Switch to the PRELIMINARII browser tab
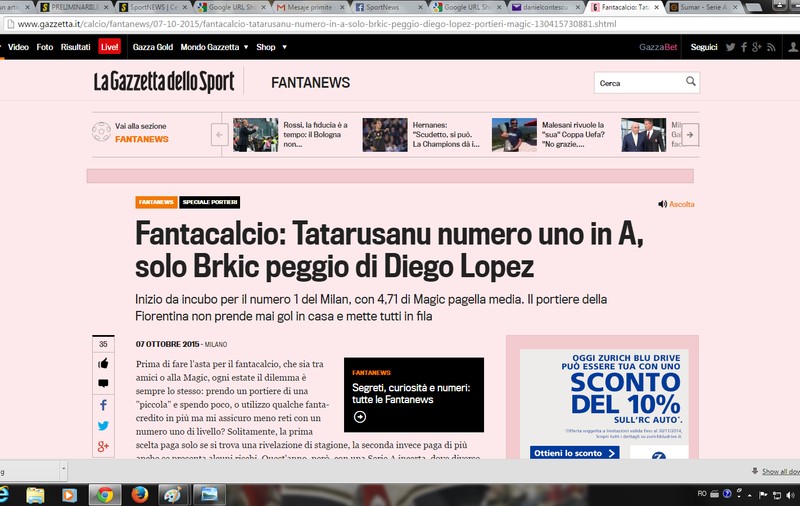 (x=74, y=7)
